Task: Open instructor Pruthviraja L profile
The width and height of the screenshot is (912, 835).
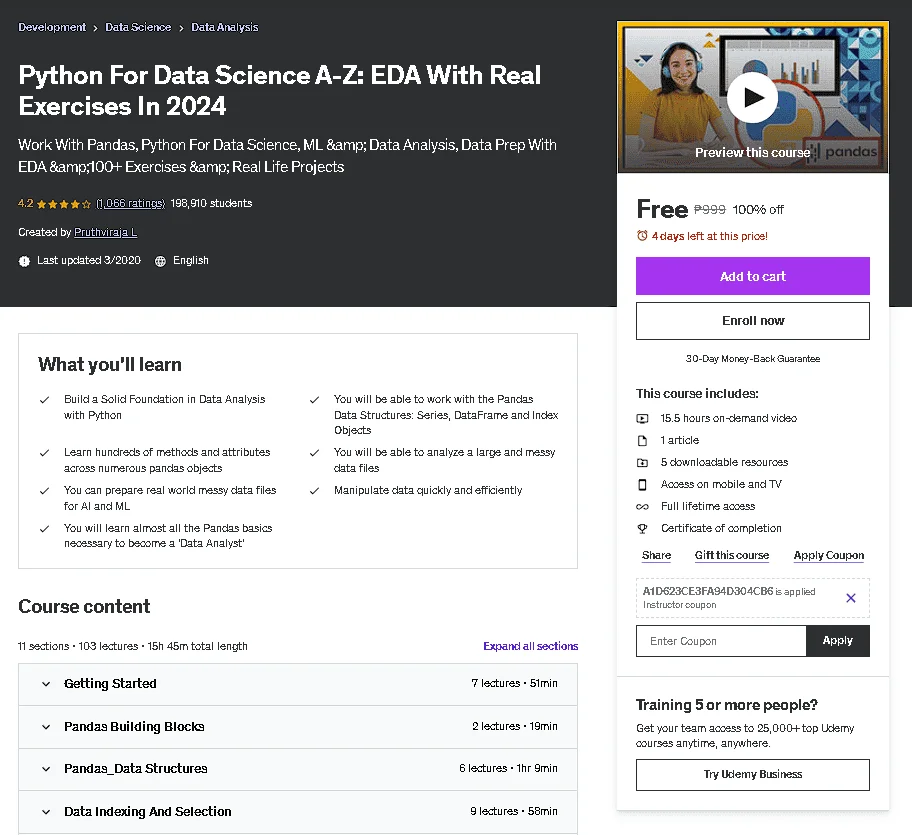Action: [105, 232]
